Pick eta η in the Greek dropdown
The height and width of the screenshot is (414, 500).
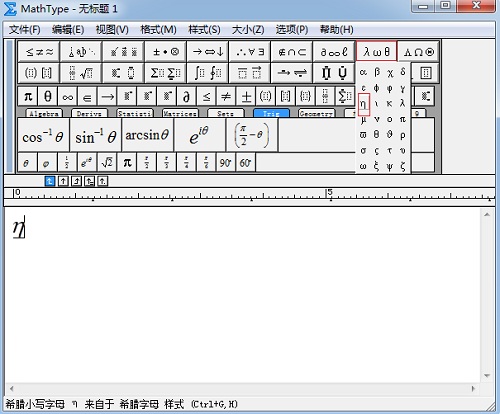(x=363, y=104)
